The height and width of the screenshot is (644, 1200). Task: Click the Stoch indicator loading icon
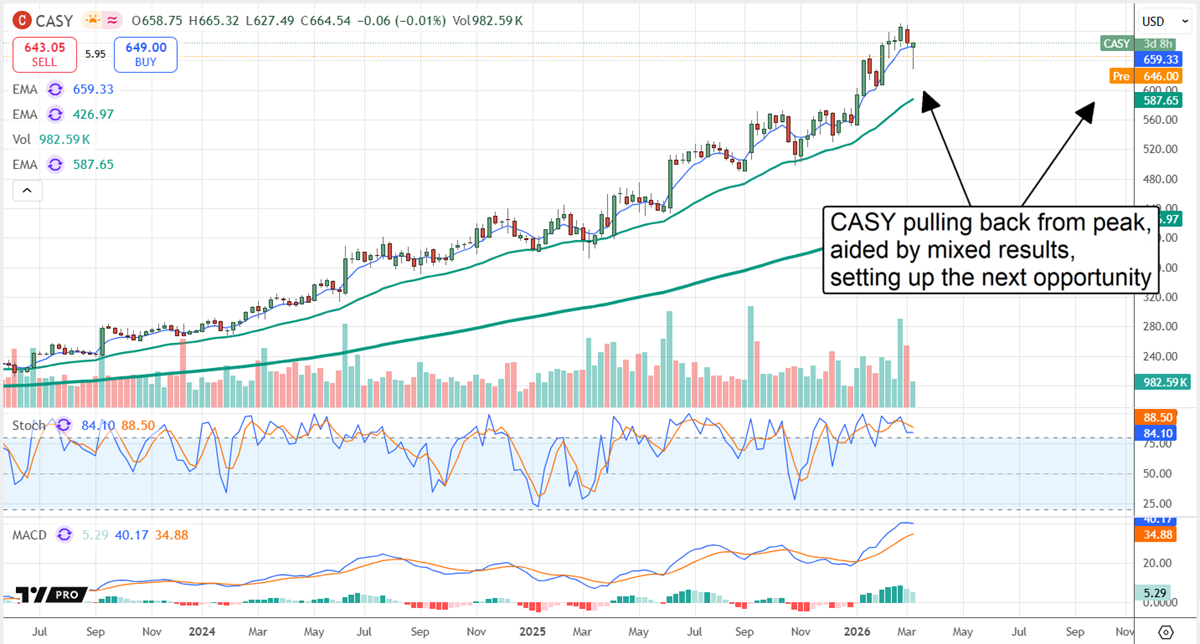[62, 425]
